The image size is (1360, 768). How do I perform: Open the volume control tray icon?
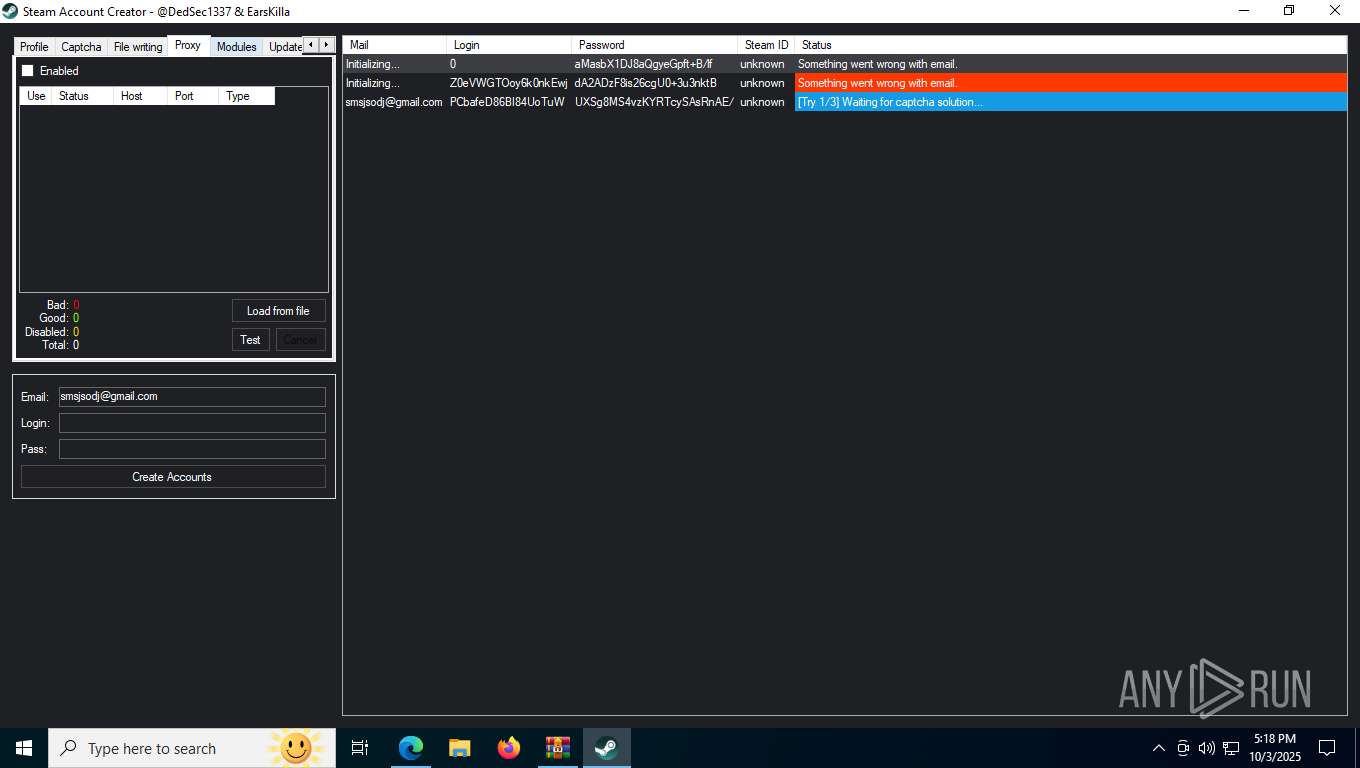[1207, 748]
